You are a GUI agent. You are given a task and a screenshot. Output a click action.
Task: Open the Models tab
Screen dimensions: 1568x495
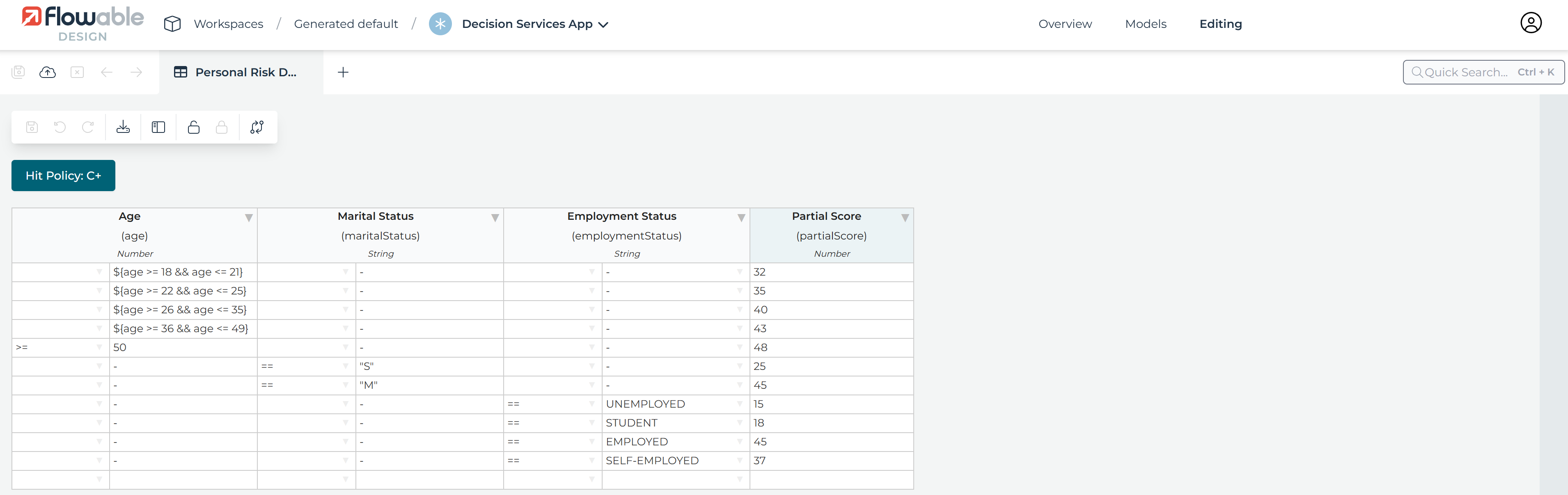[x=1145, y=24]
